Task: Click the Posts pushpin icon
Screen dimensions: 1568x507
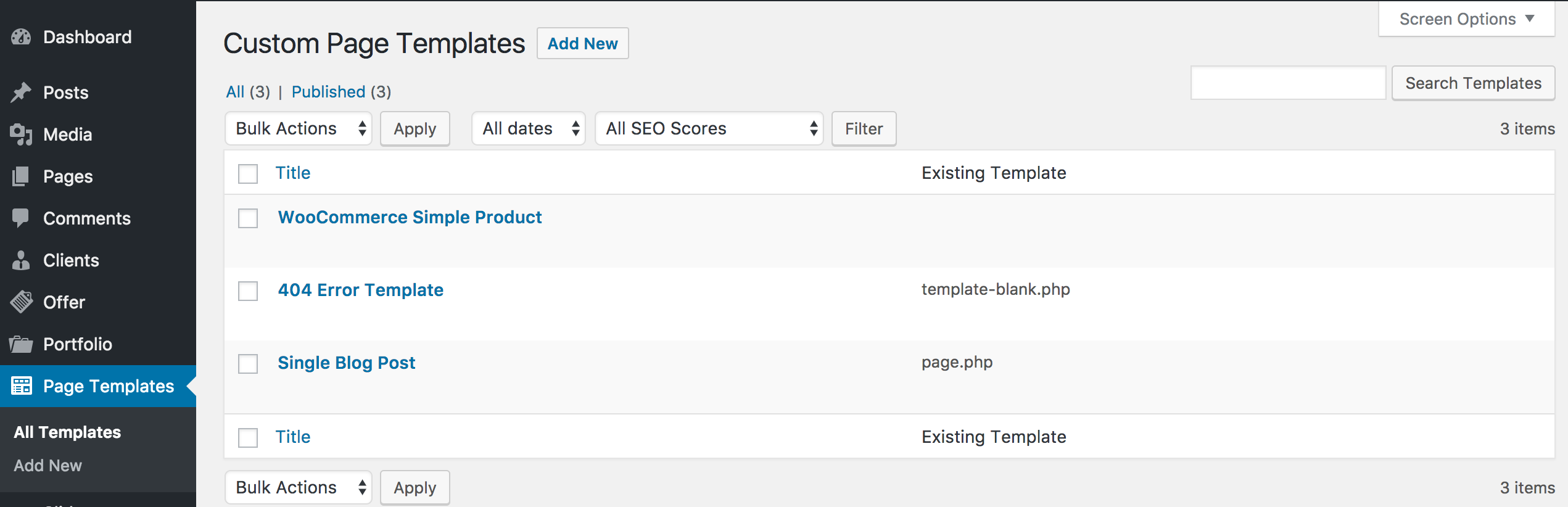Action: (x=21, y=93)
